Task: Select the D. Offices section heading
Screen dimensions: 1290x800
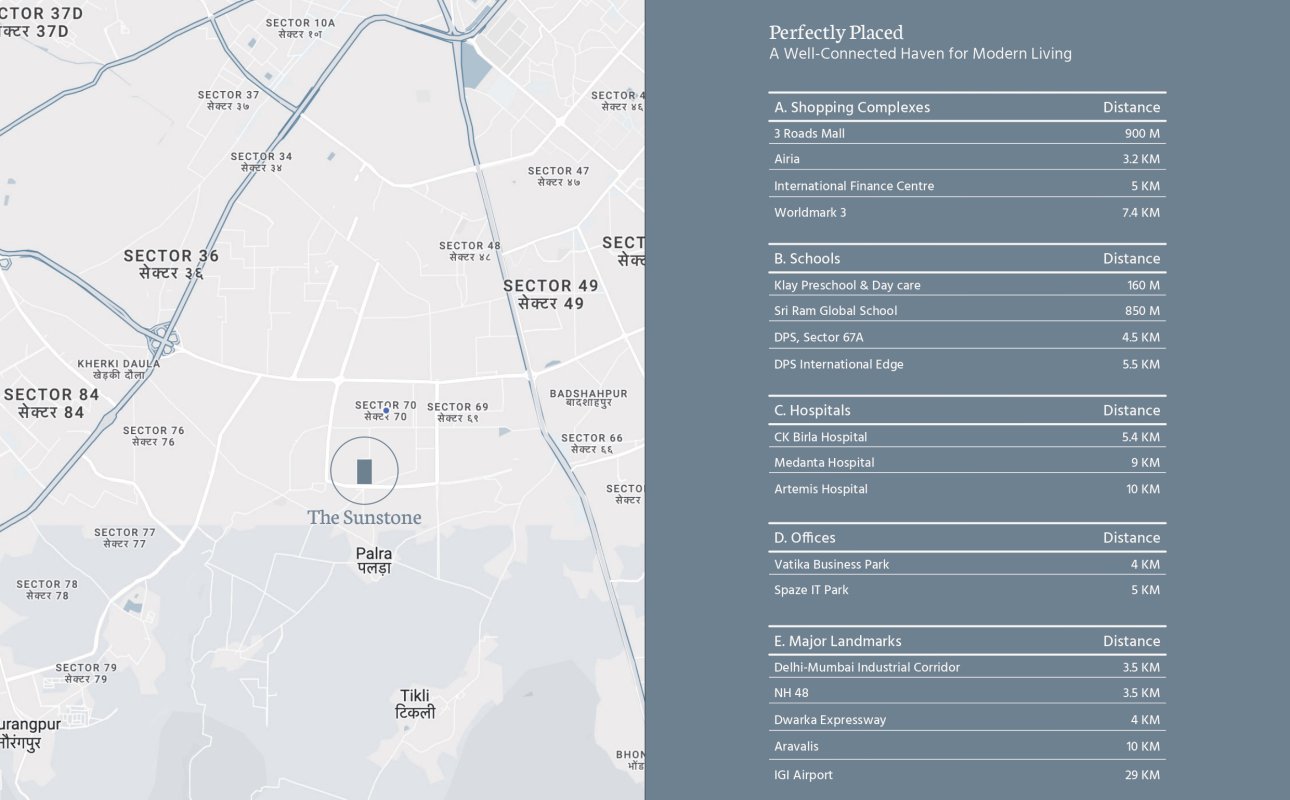Action: 805,537
